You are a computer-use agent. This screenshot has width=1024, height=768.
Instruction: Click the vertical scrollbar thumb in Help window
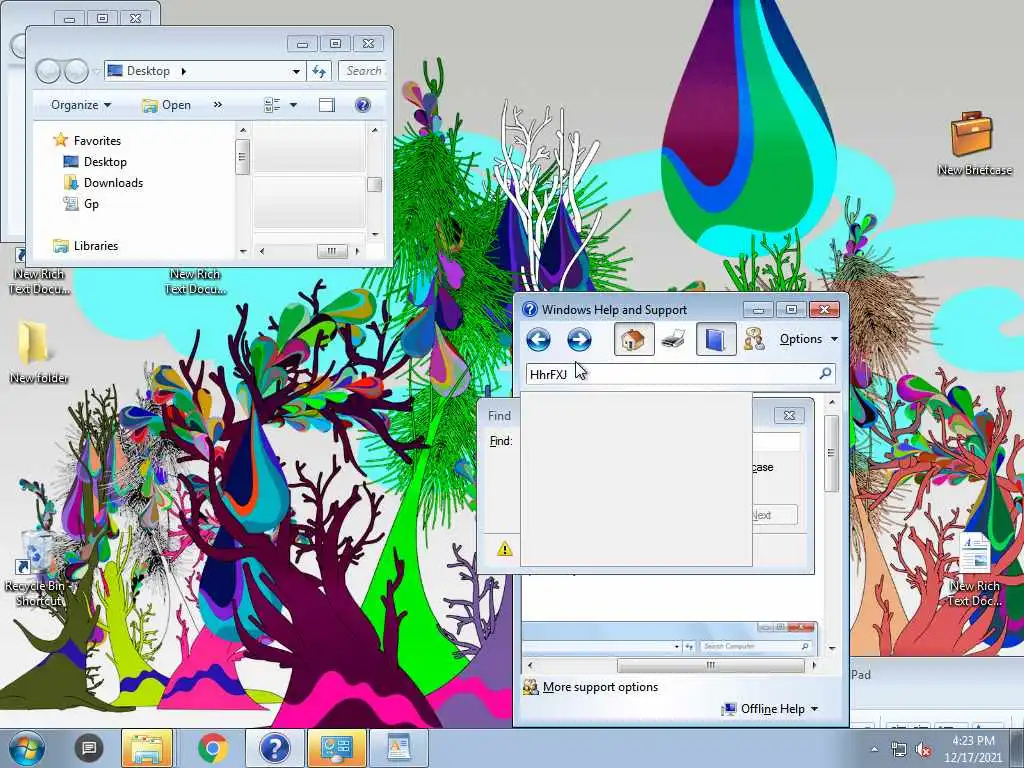tap(831, 453)
